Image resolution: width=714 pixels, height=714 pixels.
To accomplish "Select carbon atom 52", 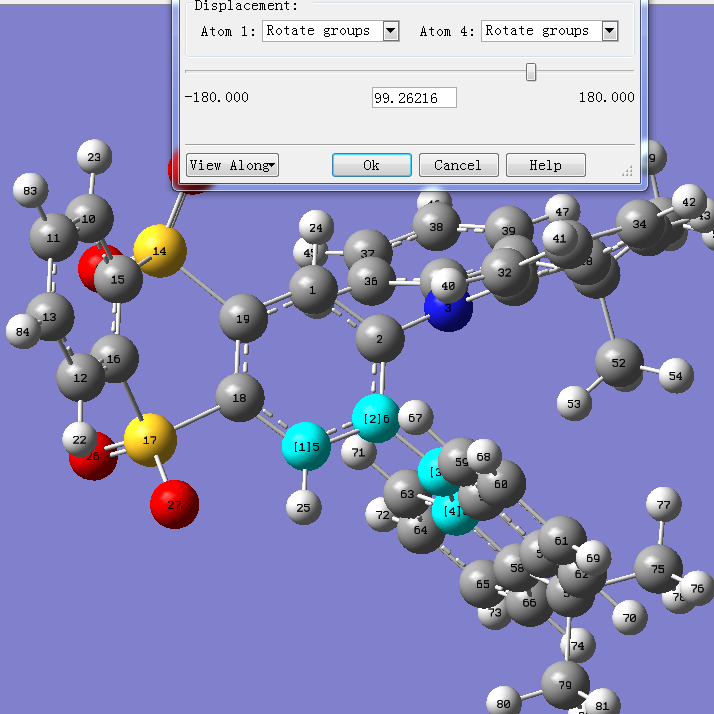I will click(x=619, y=362).
